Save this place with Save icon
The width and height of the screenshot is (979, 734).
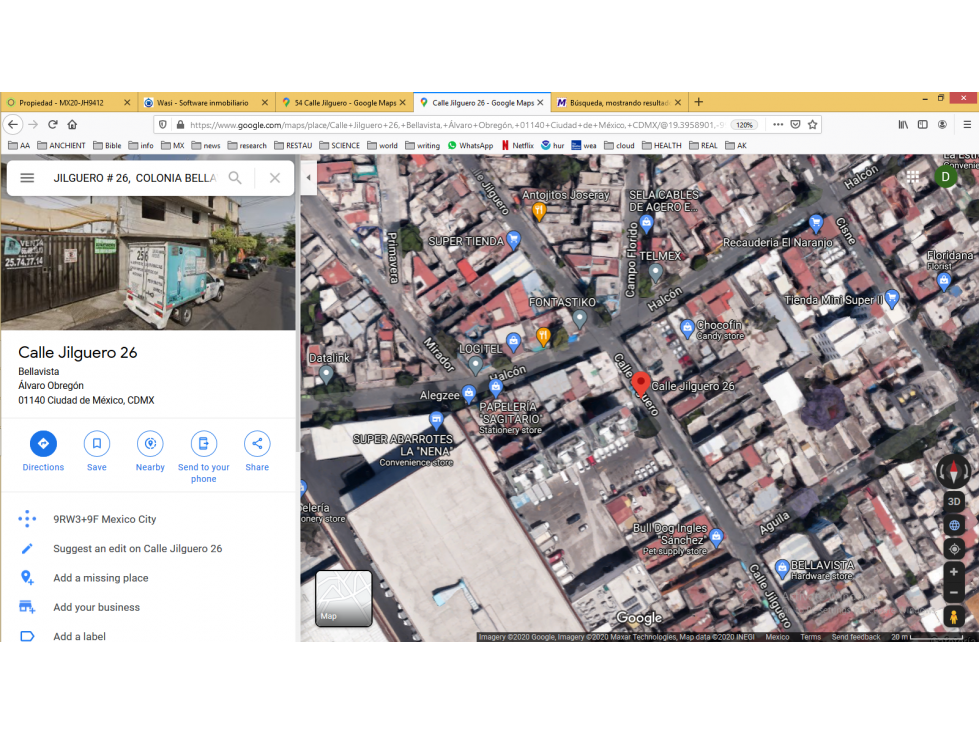pos(97,444)
